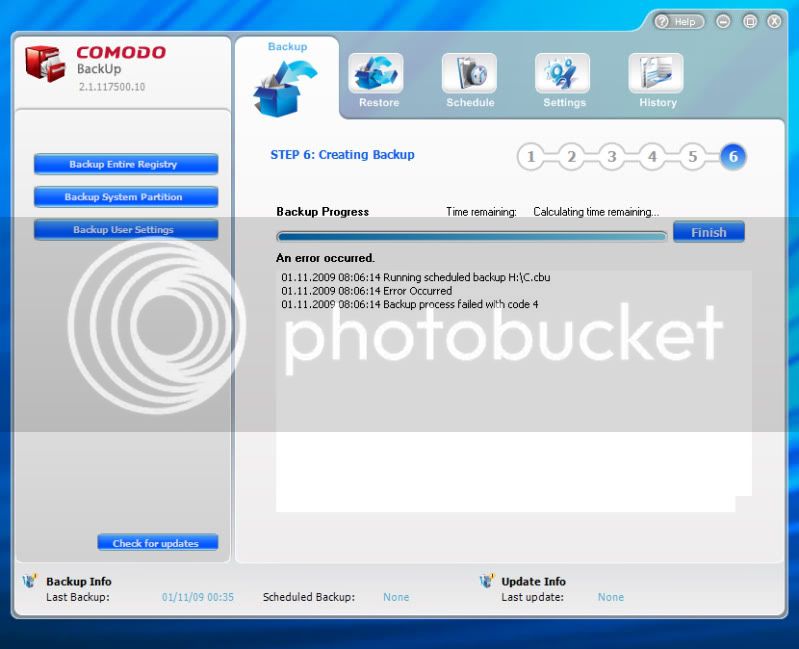Click the Update Info status icon
This screenshot has width=799, height=649.
487,580
